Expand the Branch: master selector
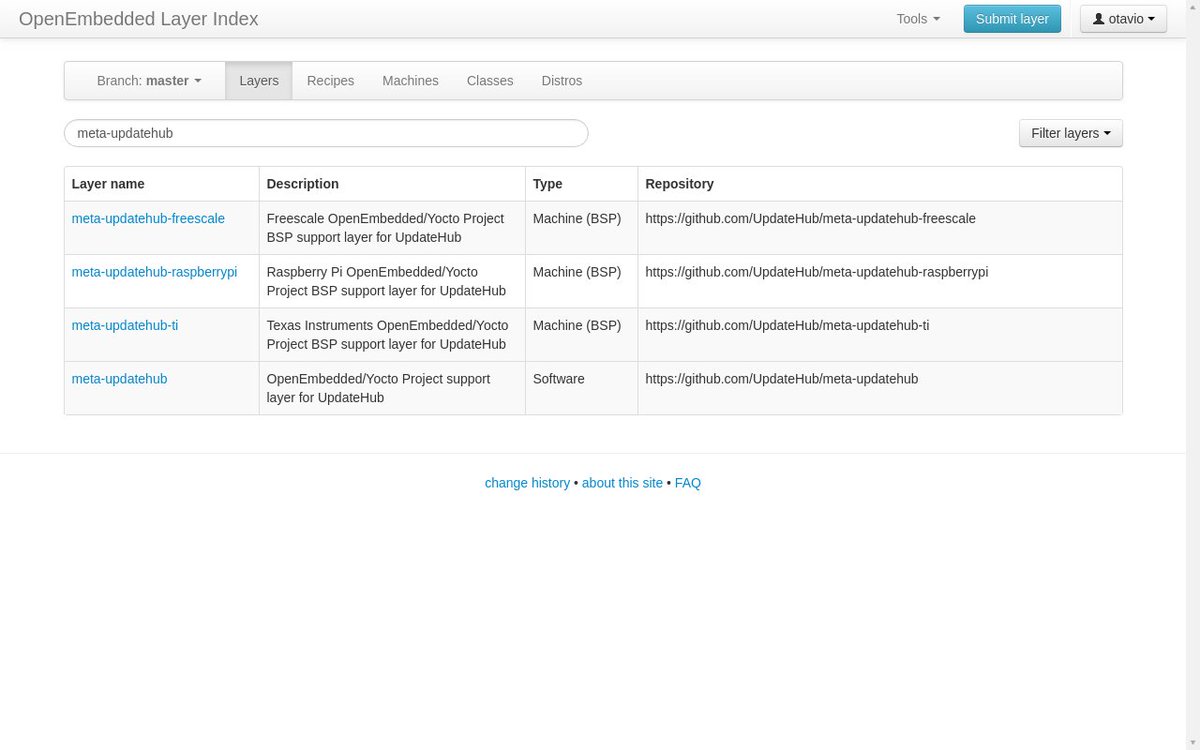Viewport: 1200px width, 750px height. (149, 81)
